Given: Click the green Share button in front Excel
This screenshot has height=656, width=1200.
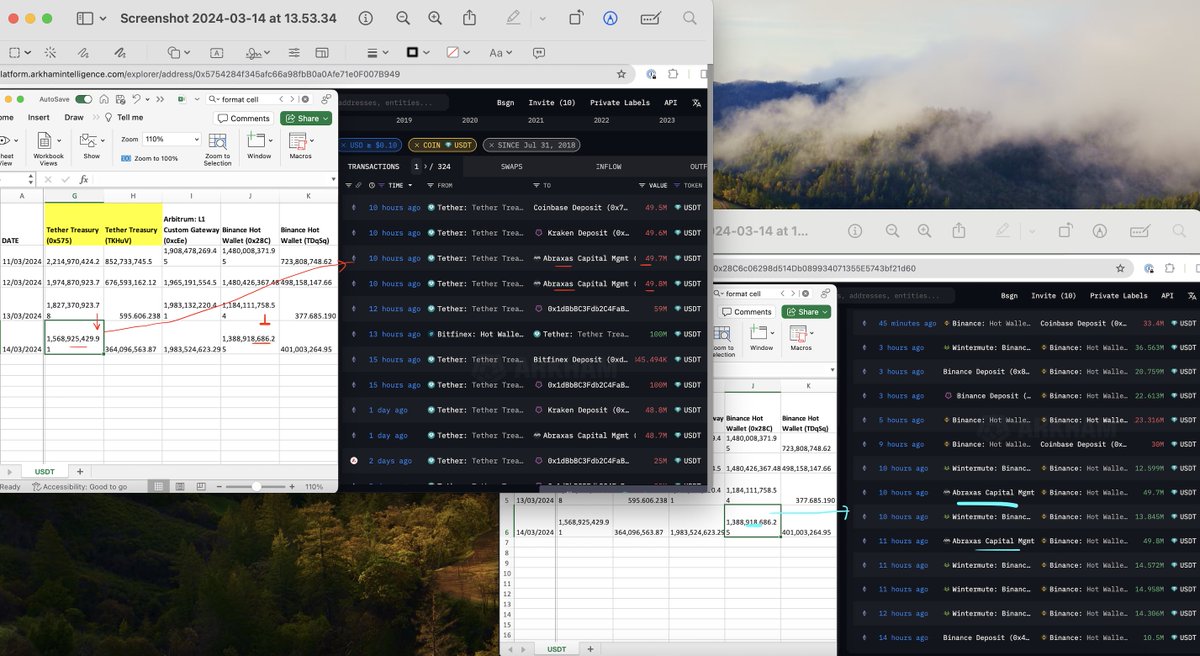Looking at the screenshot, I should click(306, 118).
